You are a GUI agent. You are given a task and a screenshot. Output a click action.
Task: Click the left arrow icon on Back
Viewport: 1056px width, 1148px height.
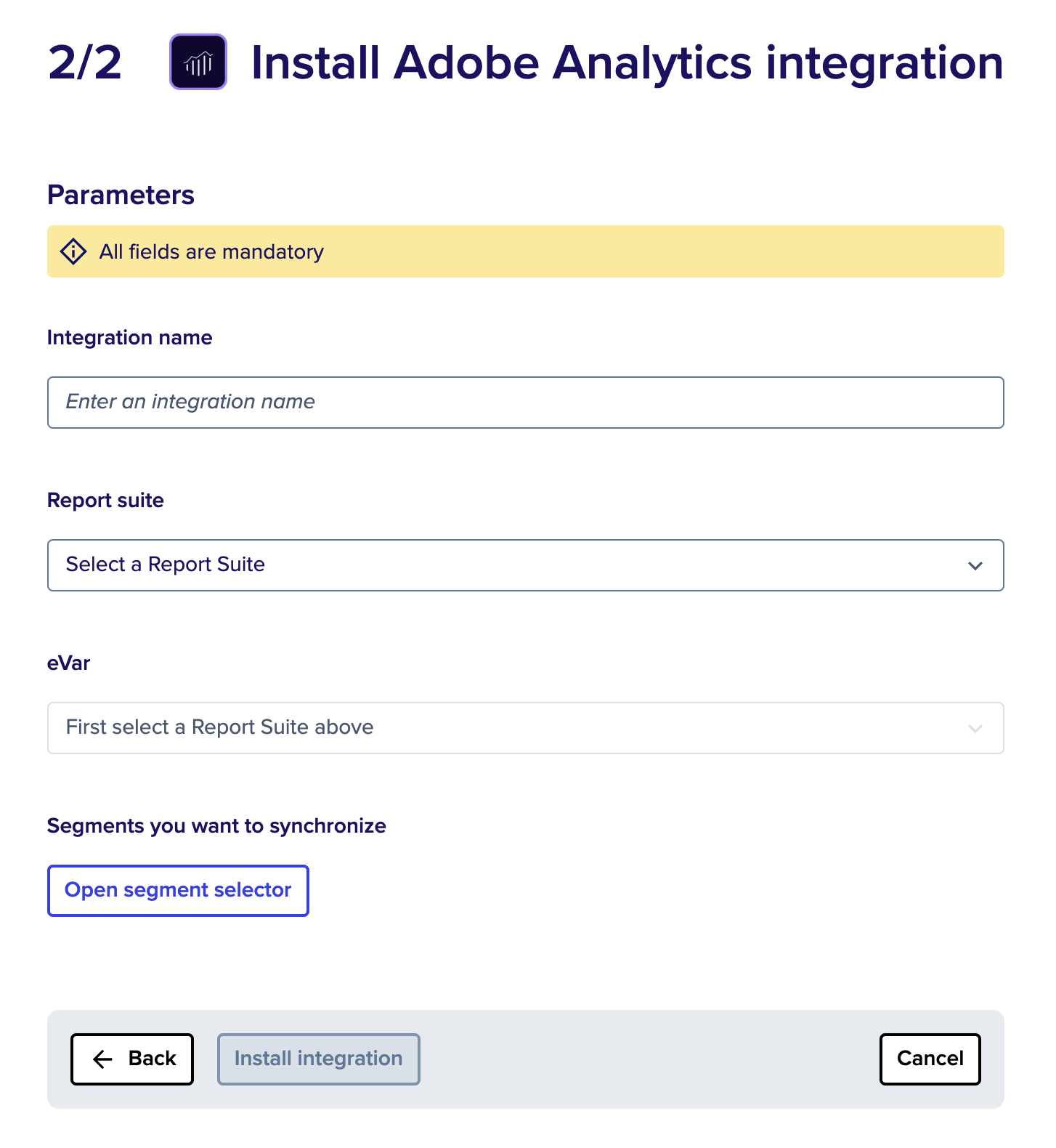103,1059
